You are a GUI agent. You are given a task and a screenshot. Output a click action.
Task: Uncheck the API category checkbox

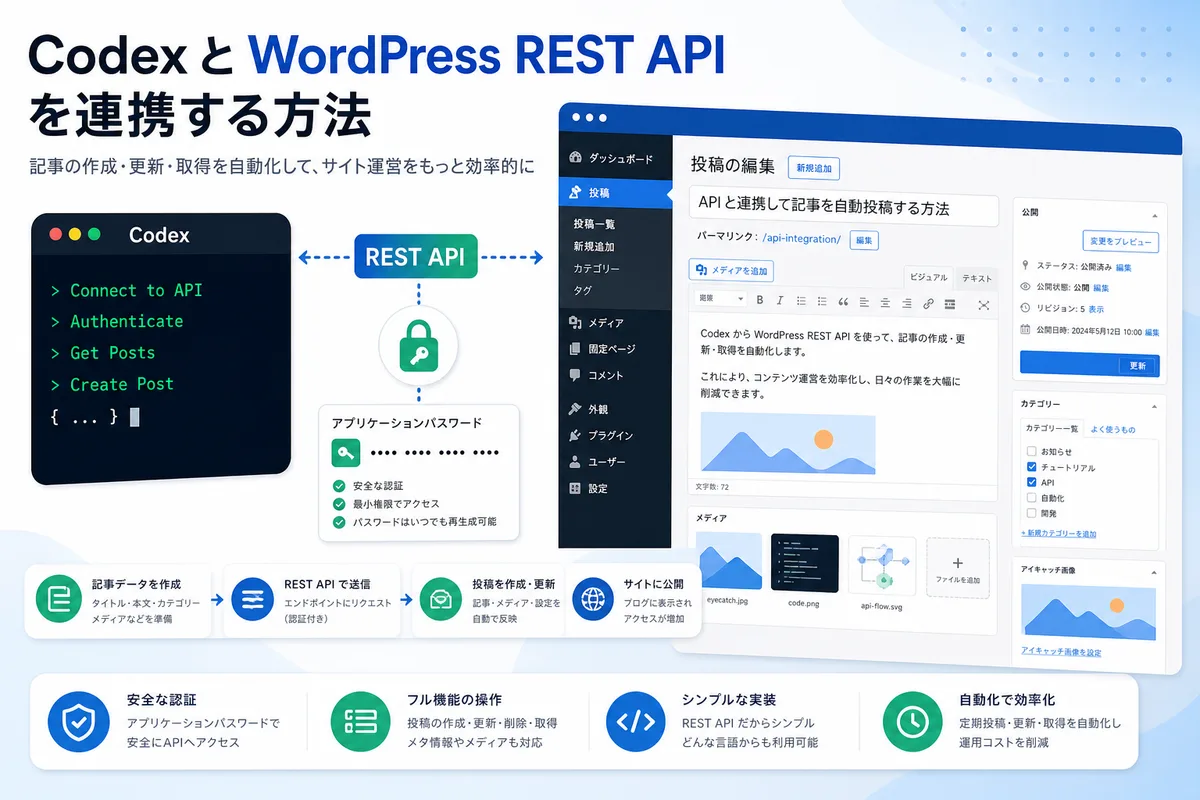(x=1031, y=483)
